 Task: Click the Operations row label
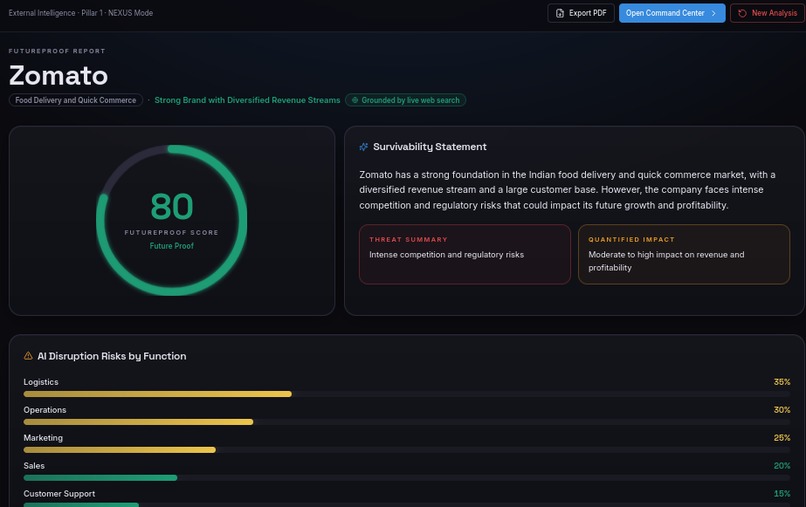45,410
